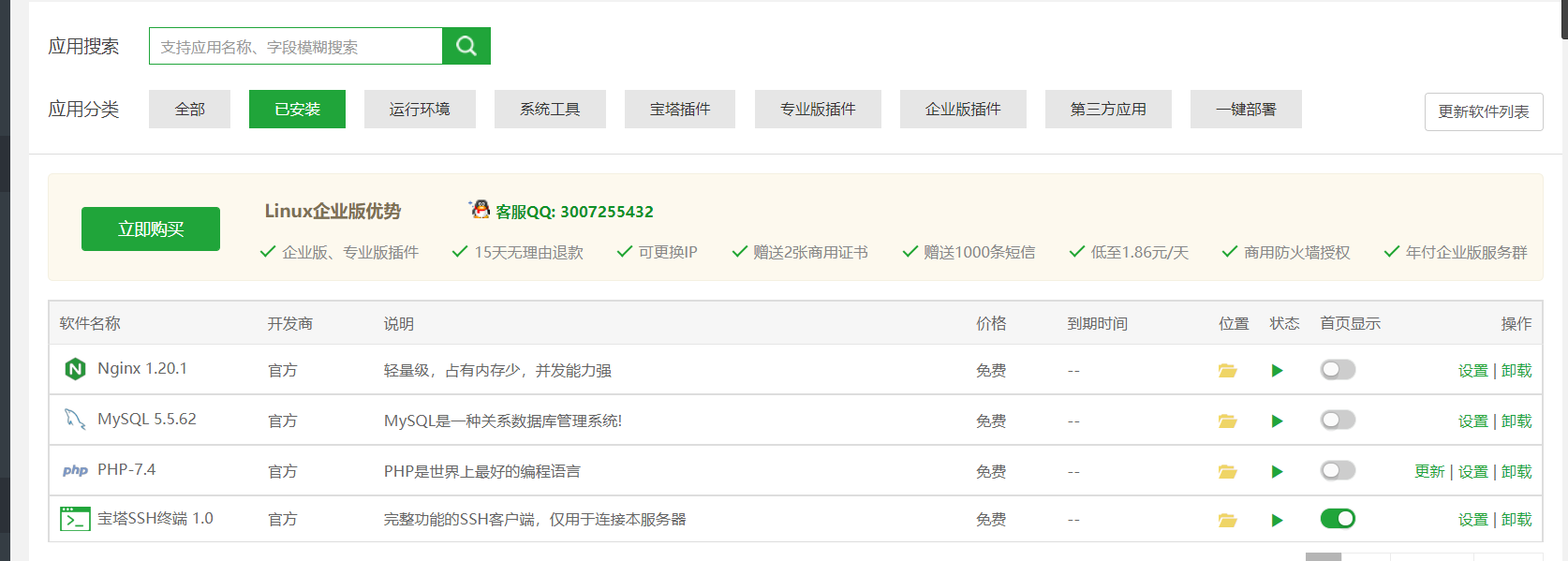Click the 可更换IP benefit text

click(x=668, y=252)
